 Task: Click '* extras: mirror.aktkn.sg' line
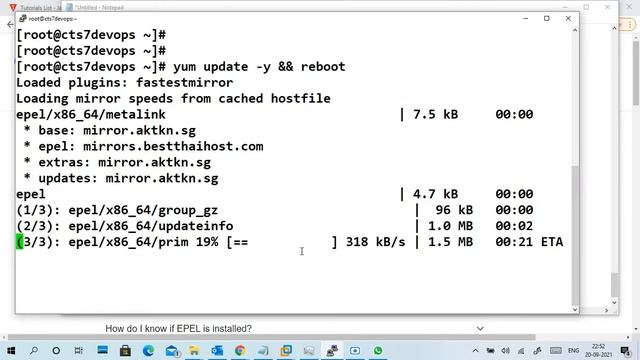117,162
